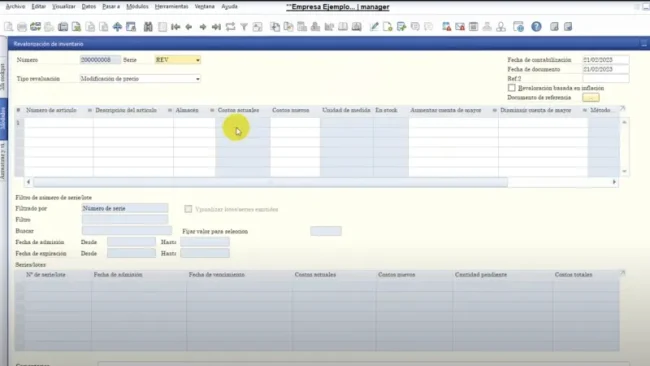Open the Serie REV dropdown
The width and height of the screenshot is (650, 366).
(198, 60)
